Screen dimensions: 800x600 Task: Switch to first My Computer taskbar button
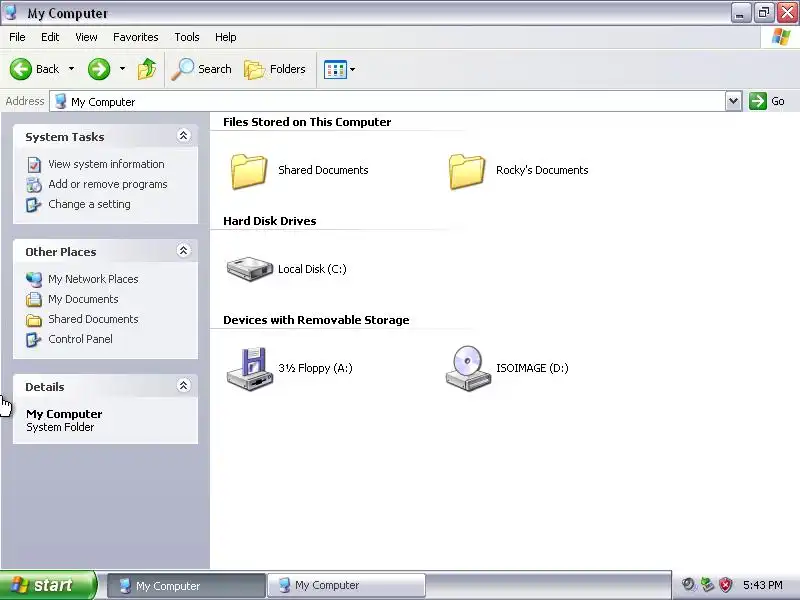[x=186, y=586]
